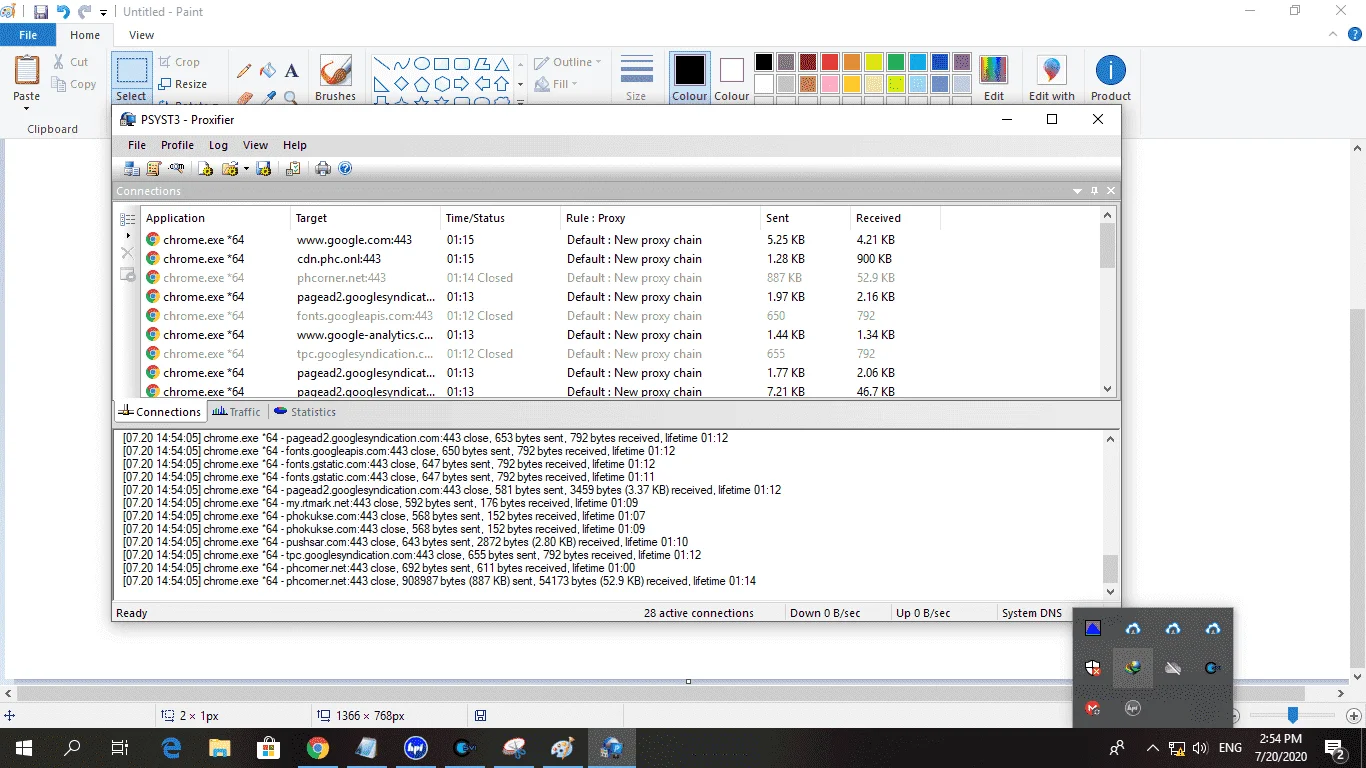Open Task View on the taskbar
This screenshot has width=1366, height=768.
pos(120,747)
